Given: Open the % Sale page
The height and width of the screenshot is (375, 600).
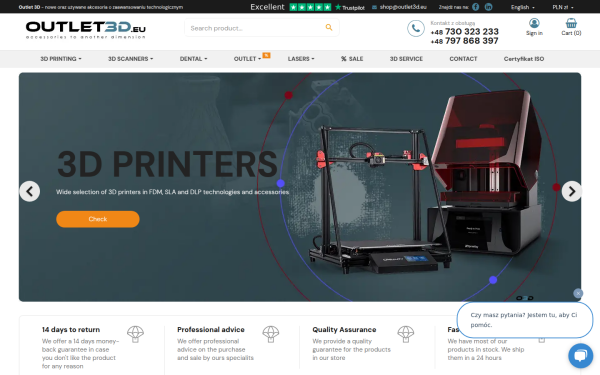Looking at the screenshot, I should pos(352,59).
